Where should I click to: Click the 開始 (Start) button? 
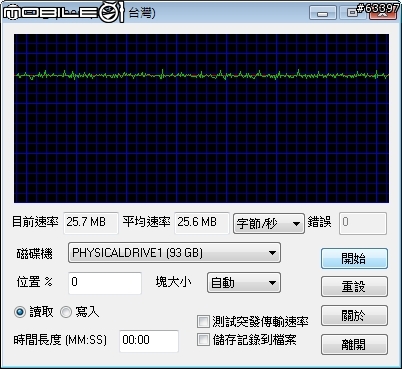coord(354,258)
